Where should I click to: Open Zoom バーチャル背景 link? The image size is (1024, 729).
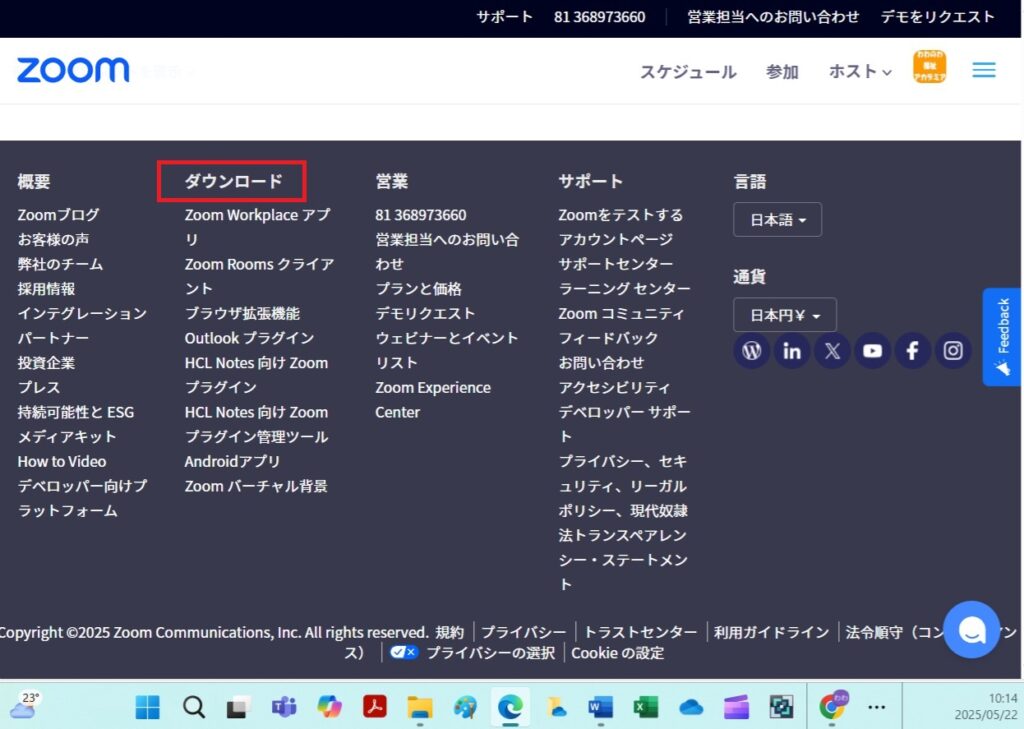tap(256, 486)
